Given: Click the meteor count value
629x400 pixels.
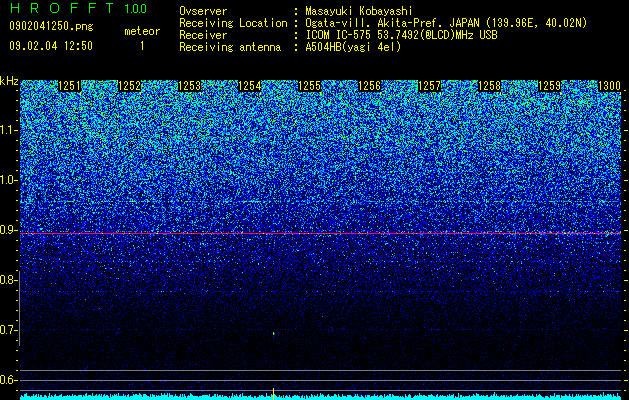Looking at the screenshot, I should 142,46.
